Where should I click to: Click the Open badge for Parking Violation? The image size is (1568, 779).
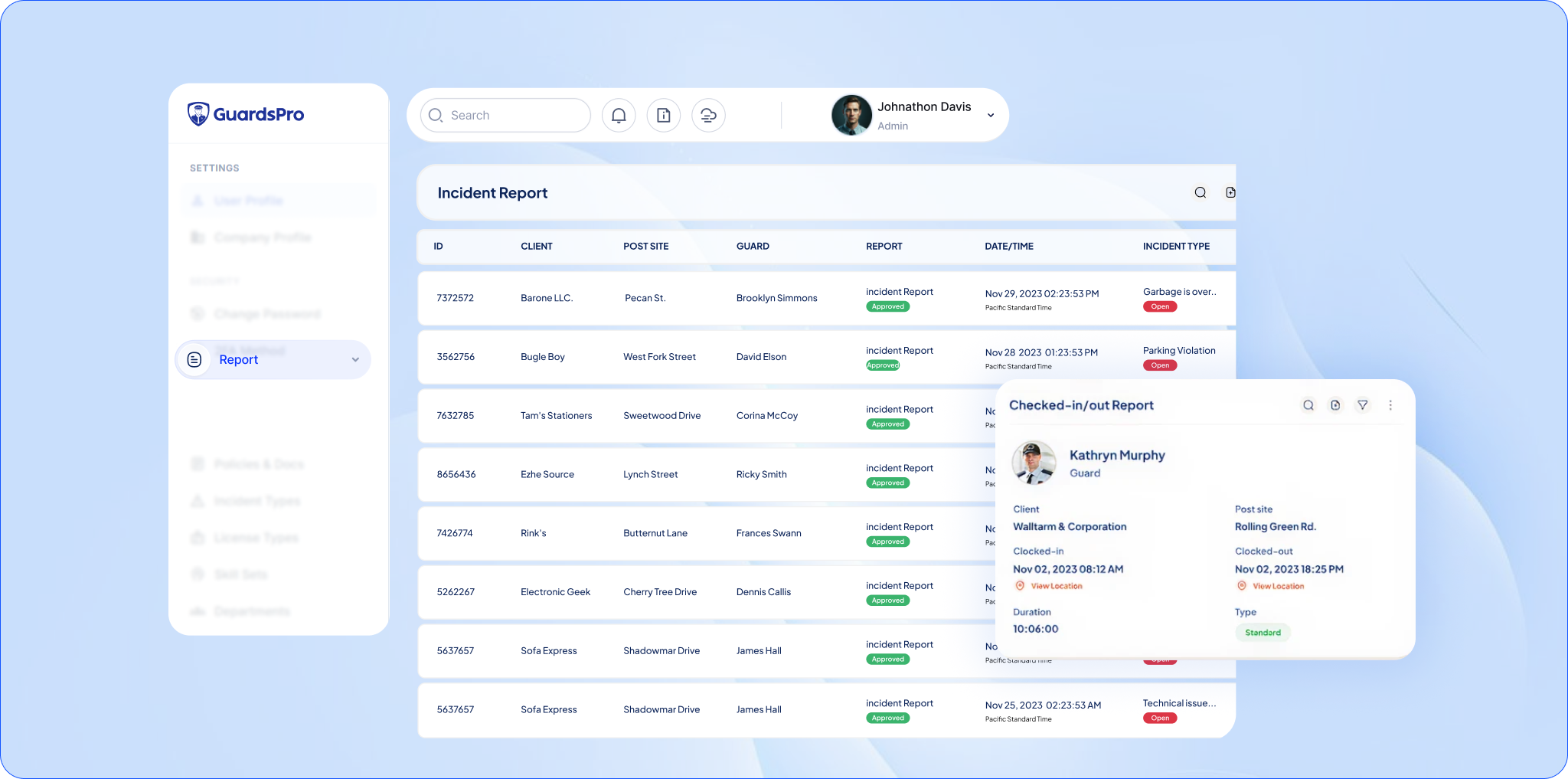pos(1159,365)
